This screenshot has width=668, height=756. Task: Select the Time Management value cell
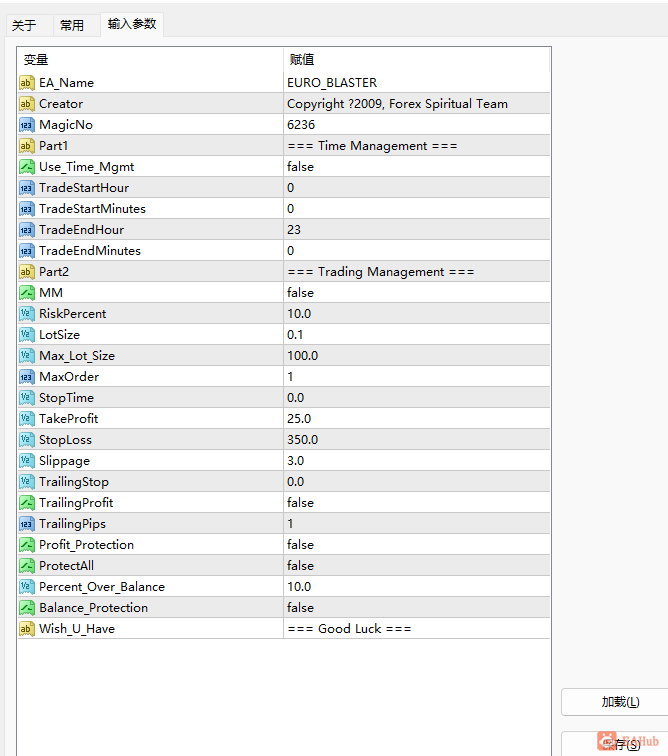click(x=417, y=146)
